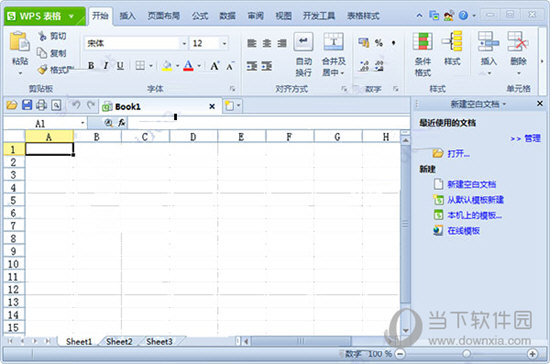This screenshot has height=364, width=550.
Task: Toggle auto wrap (自动换行)
Action: tap(303, 54)
